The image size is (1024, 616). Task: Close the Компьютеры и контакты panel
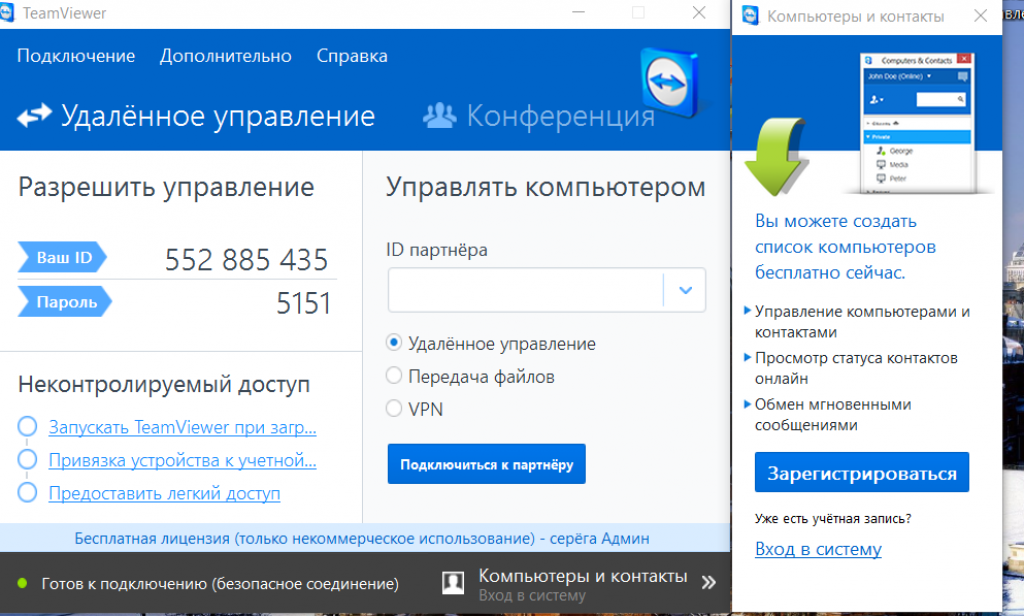(980, 16)
